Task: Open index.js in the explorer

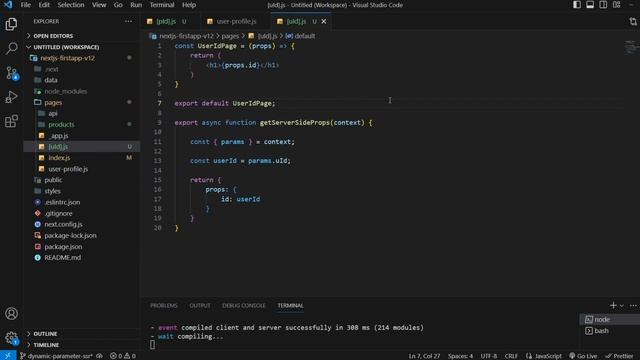Action: (82, 158)
